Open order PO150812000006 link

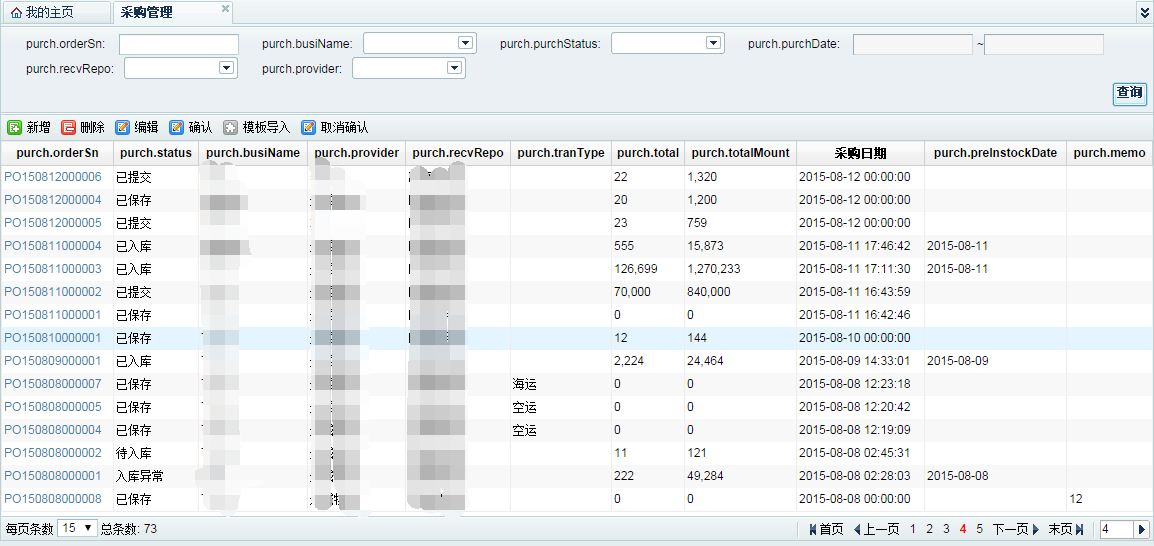[x=53, y=177]
